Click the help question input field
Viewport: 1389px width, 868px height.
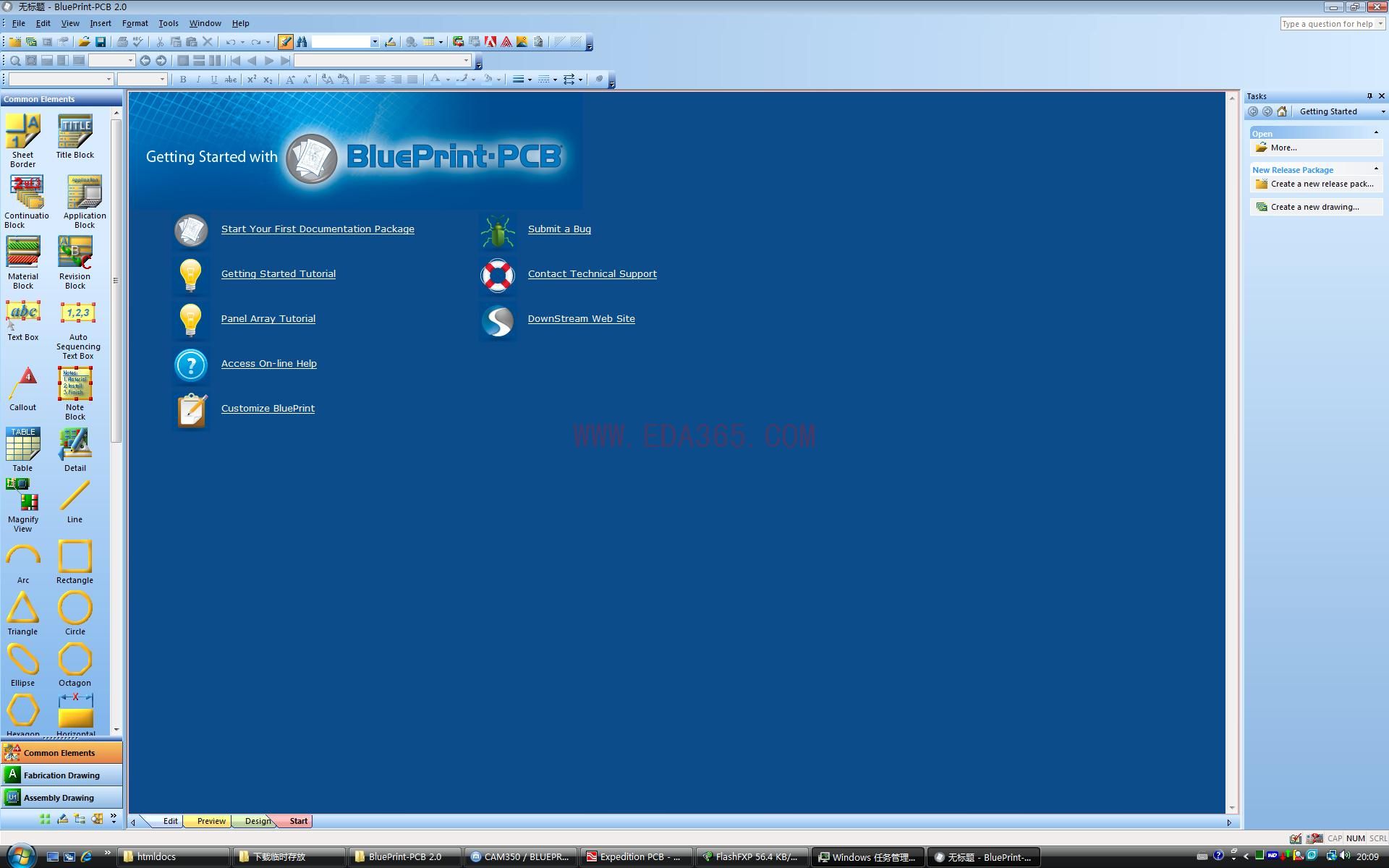[1327, 24]
